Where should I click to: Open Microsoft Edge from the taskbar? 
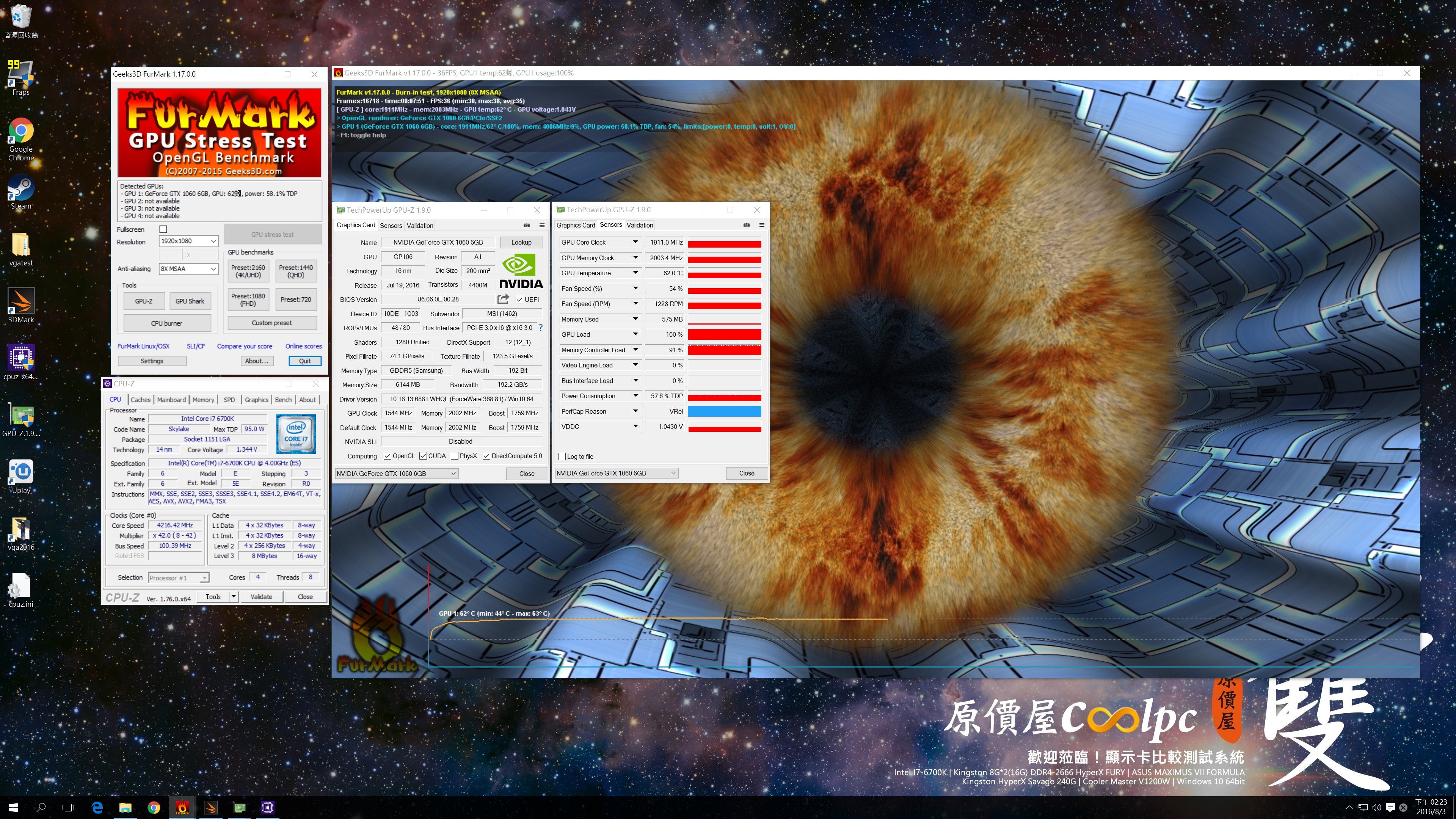[97, 808]
